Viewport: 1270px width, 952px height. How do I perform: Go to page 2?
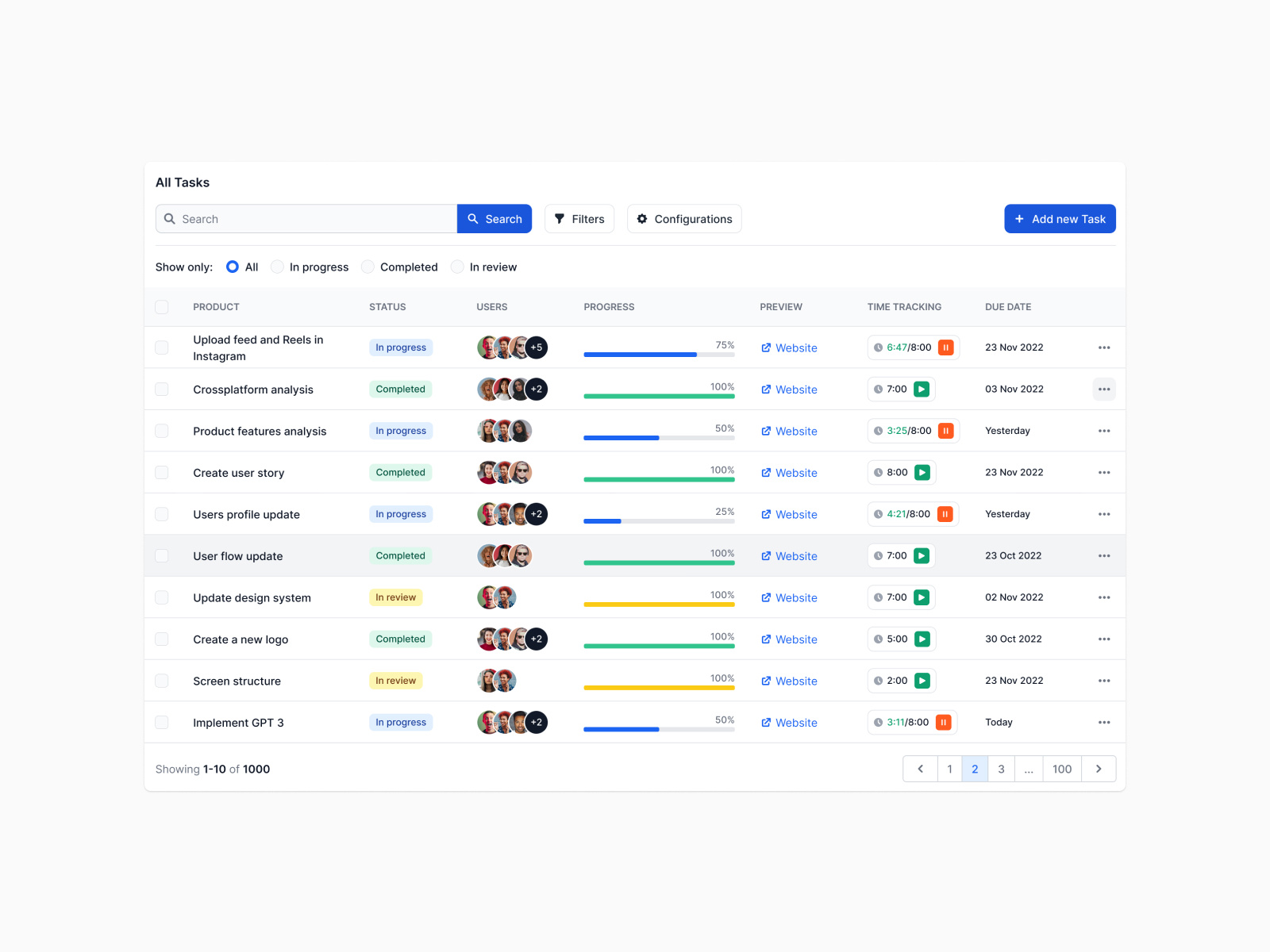pyautogui.click(x=975, y=769)
